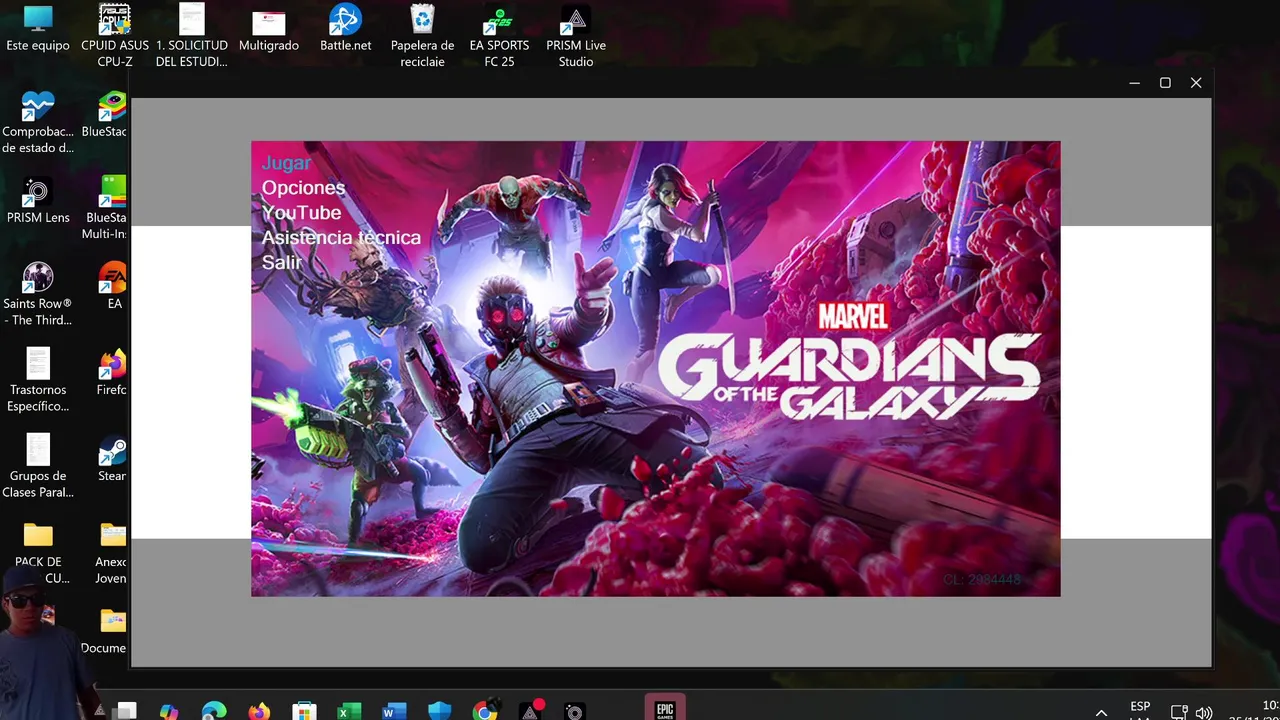Open PRISM Lens taskbar icon
Screen dimensions: 1280x720
click(x=574, y=712)
